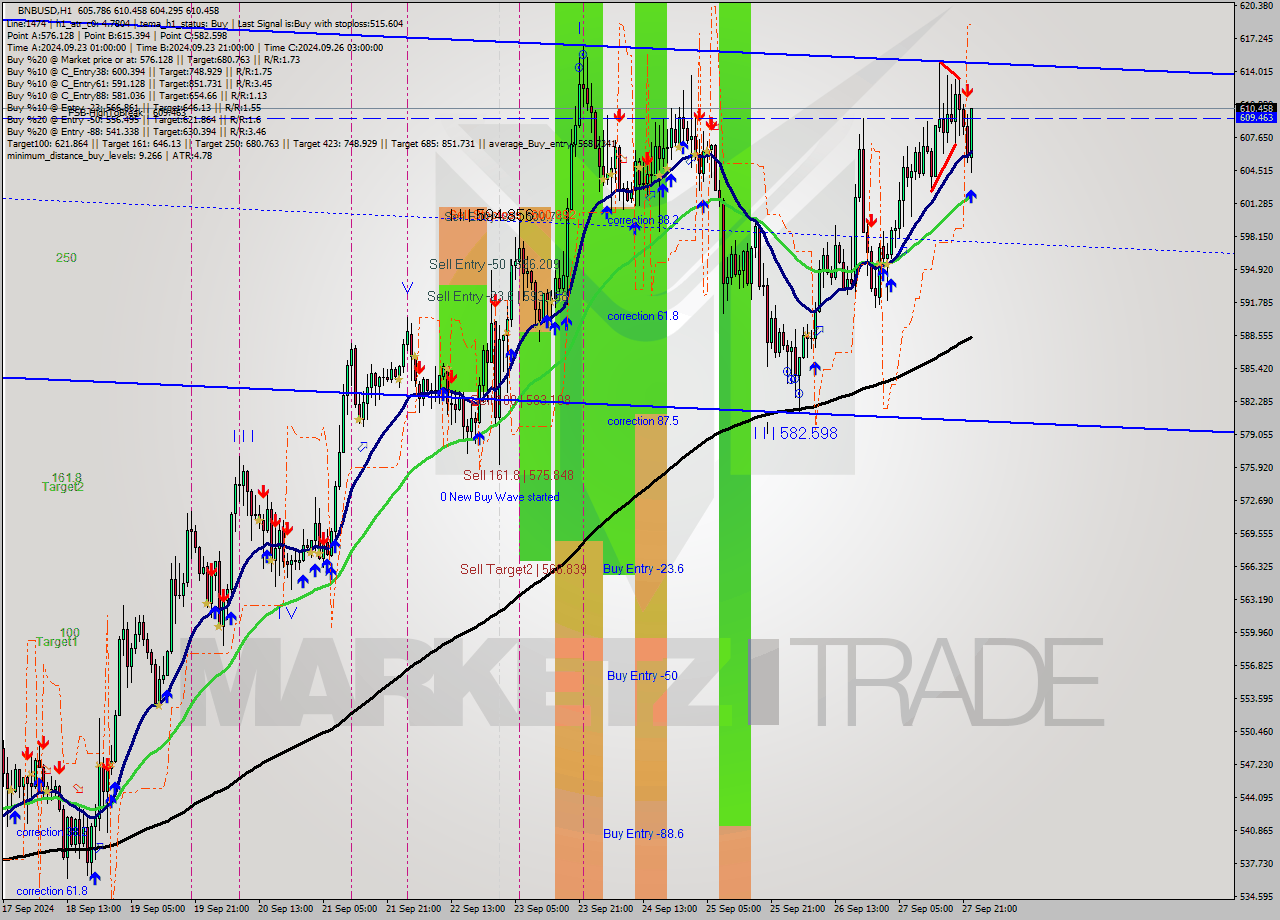Click the 'correction 87.5' label
The height and width of the screenshot is (920, 1280).
point(642,421)
